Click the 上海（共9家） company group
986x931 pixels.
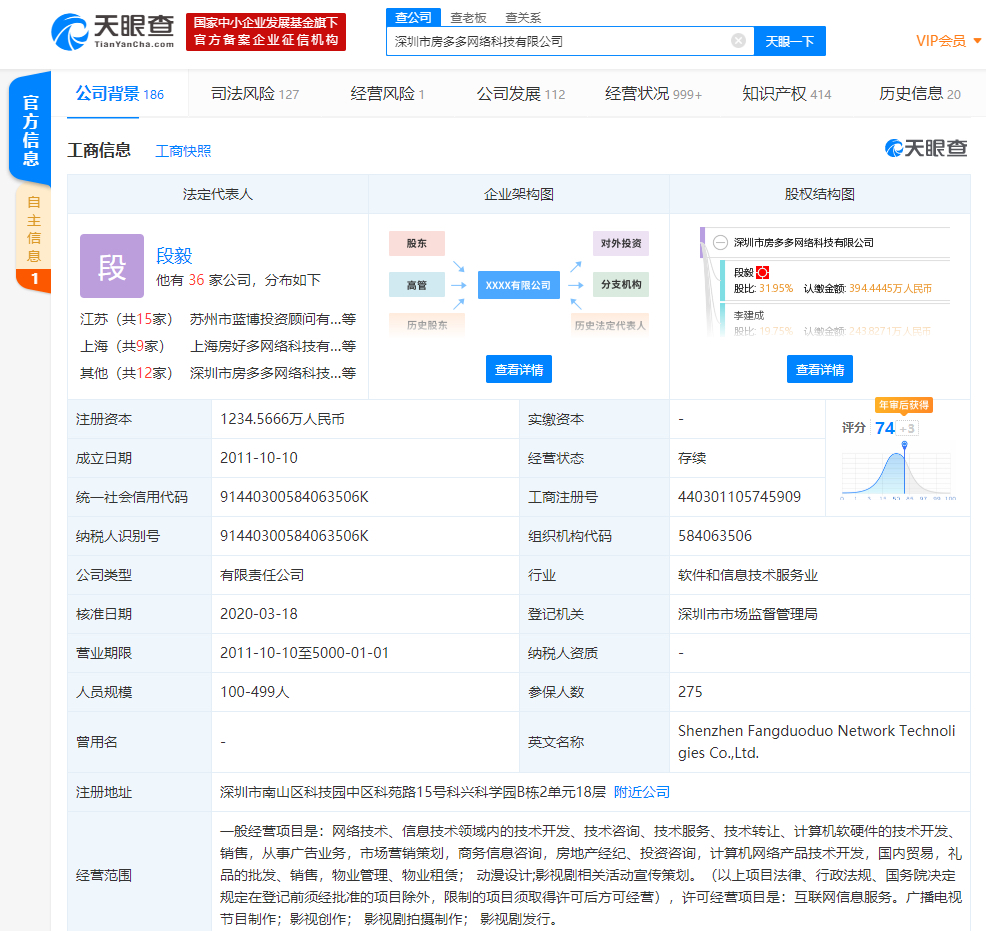[x=123, y=346]
